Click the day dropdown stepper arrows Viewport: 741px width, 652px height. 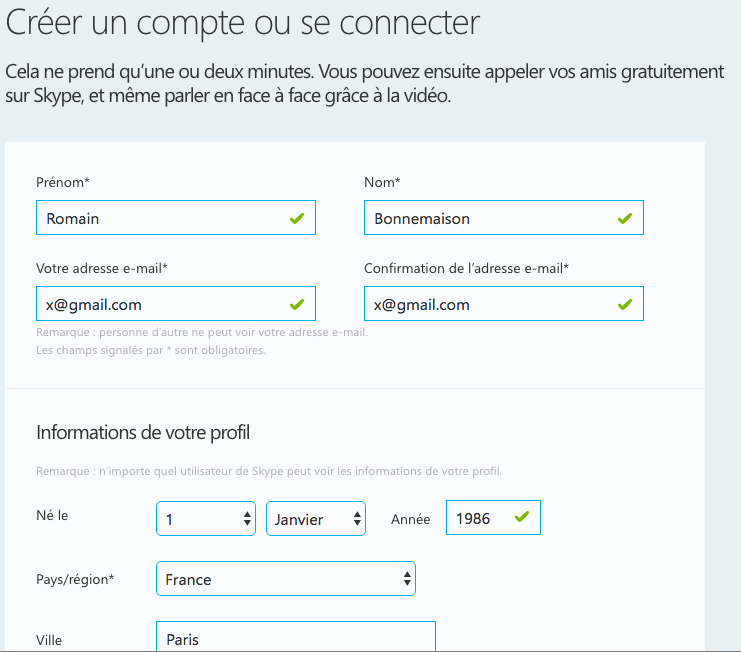247,519
